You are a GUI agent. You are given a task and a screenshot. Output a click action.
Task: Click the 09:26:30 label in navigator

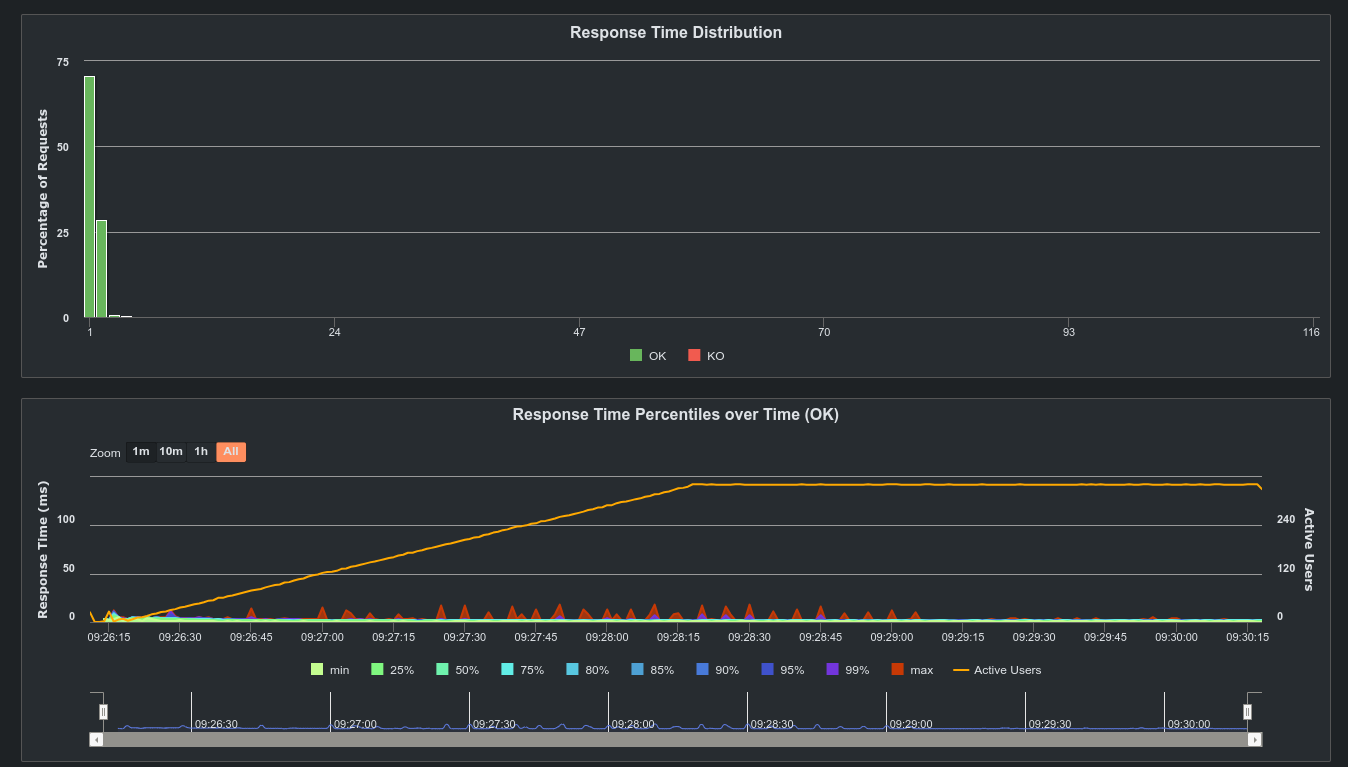coord(216,724)
